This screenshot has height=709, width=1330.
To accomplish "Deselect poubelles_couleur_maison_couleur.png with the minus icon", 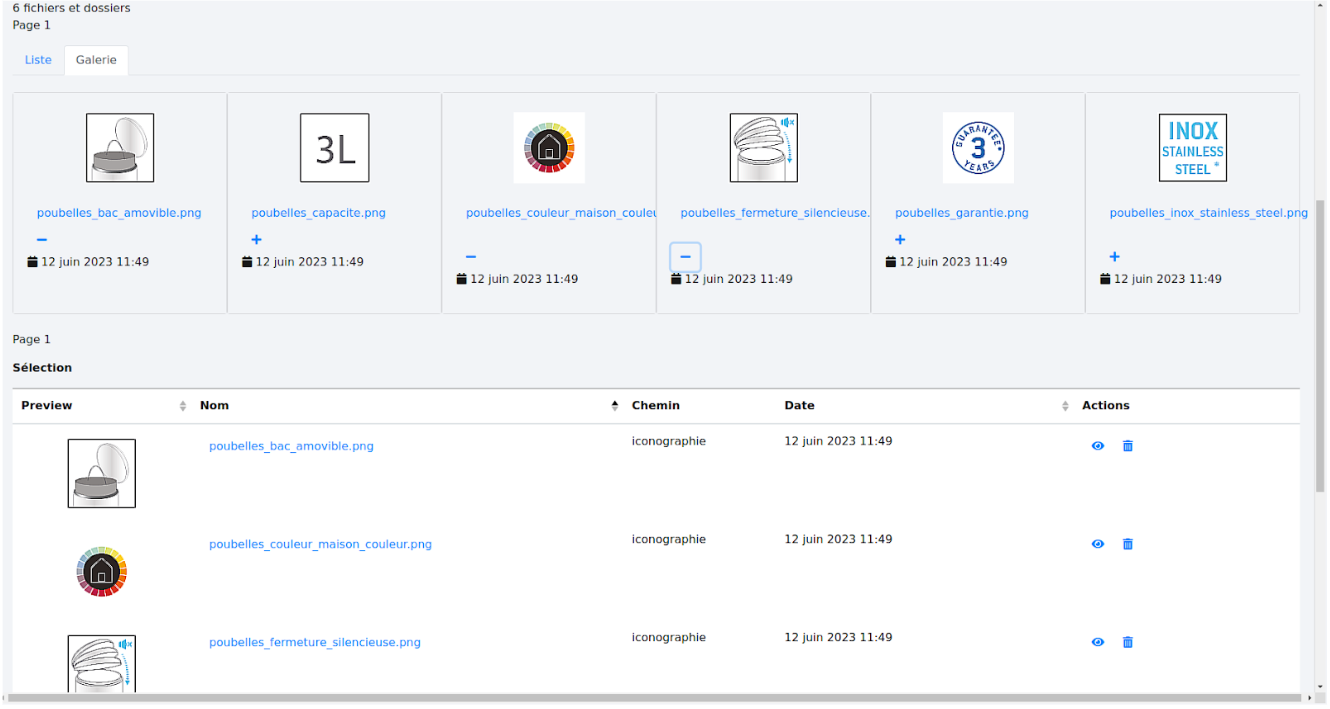I will 471,257.
